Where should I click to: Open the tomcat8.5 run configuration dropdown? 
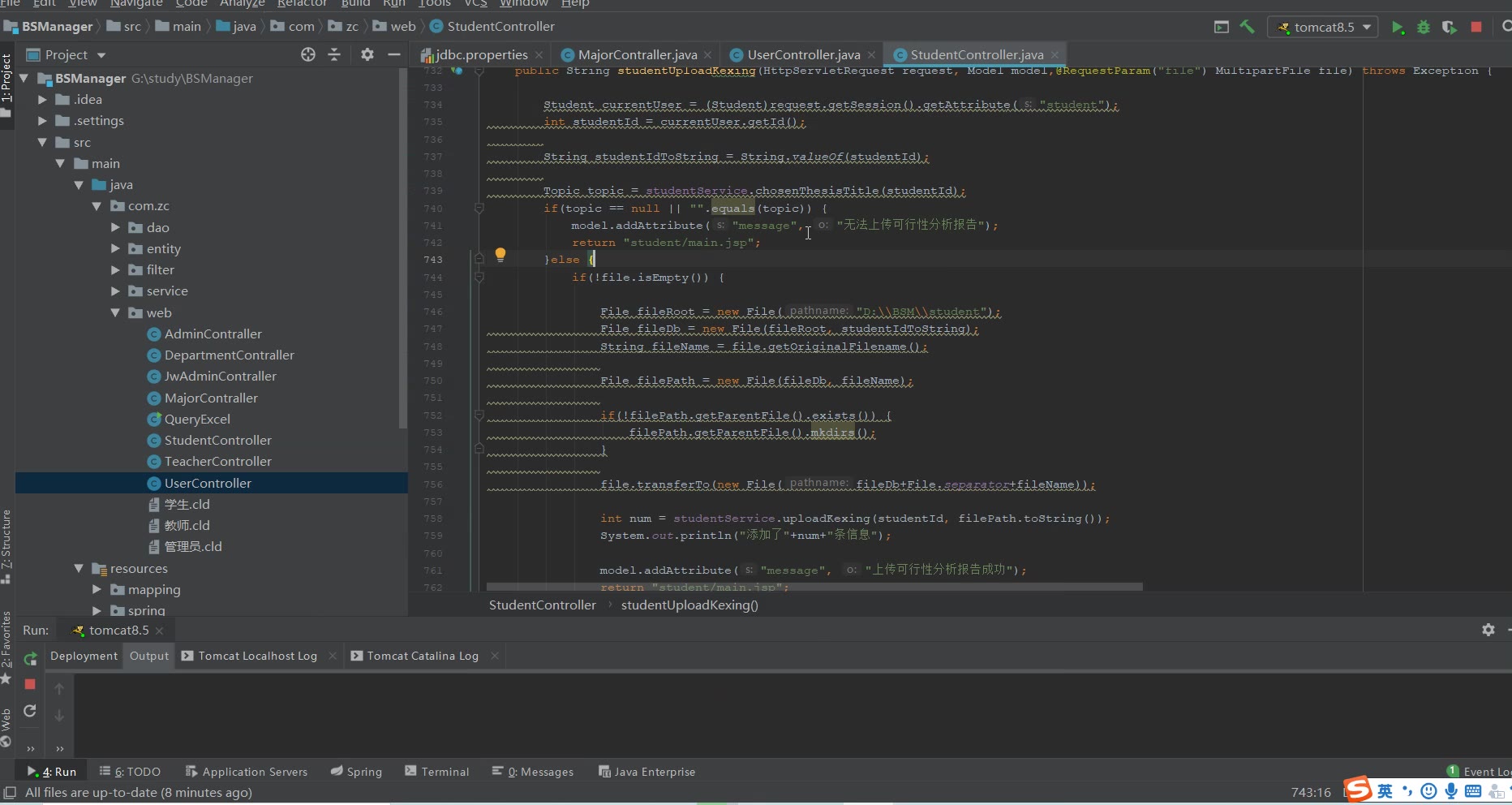[x=1324, y=27]
